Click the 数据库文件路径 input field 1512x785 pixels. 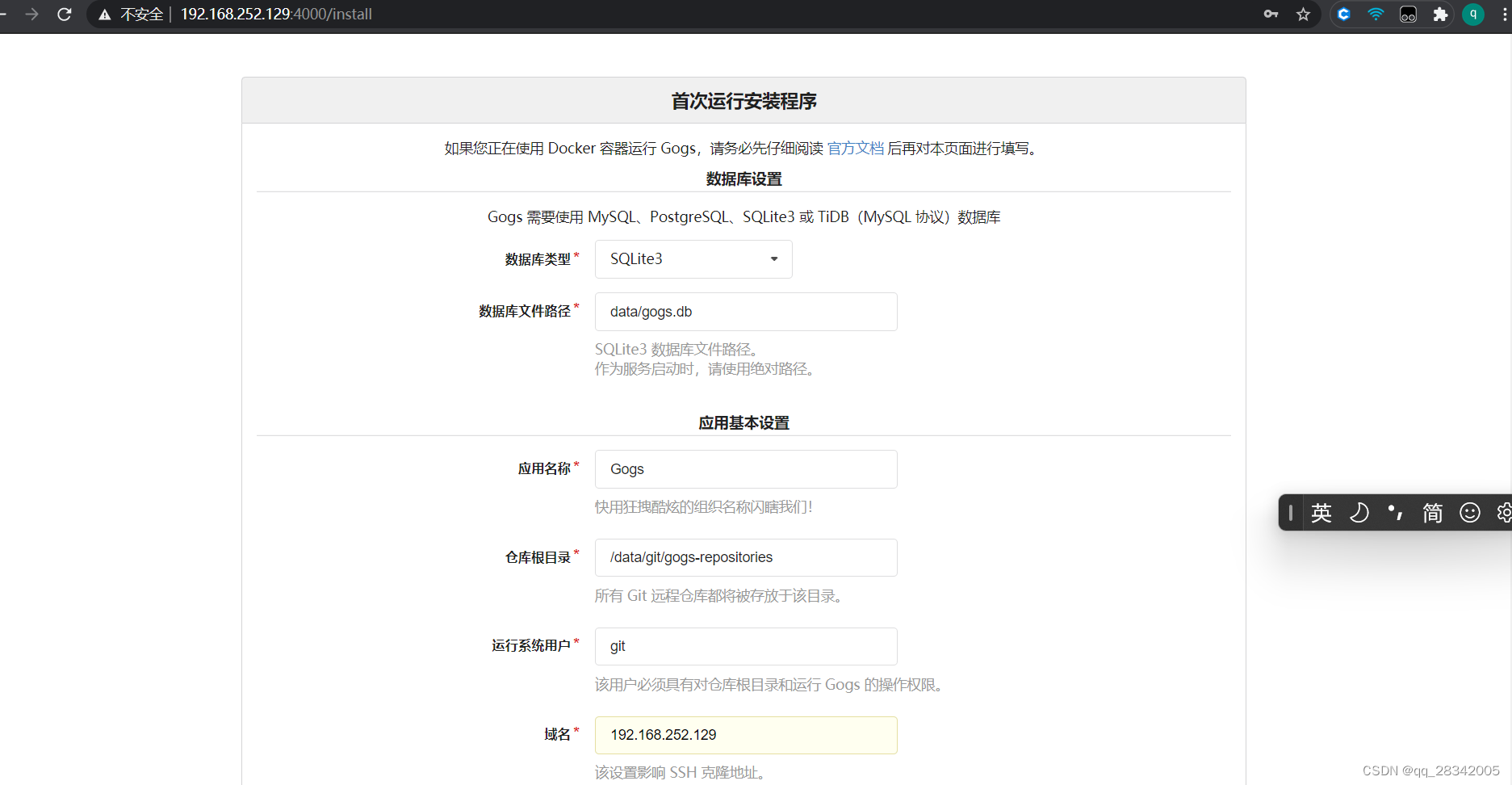tap(746, 312)
